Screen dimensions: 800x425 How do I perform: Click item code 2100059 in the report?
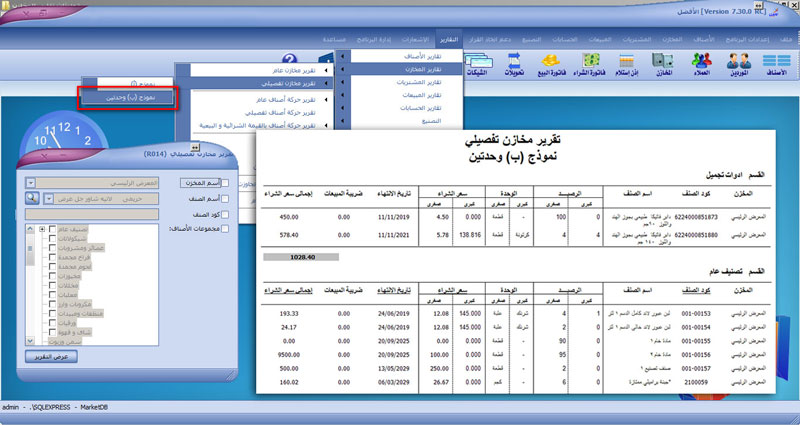698,382
